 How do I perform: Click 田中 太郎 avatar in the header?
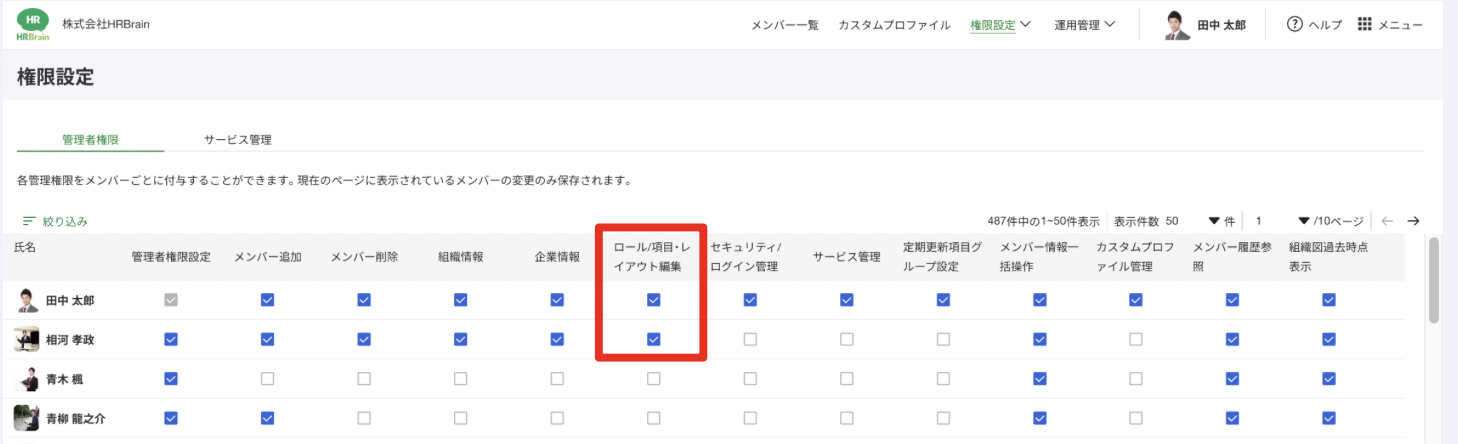[1178, 25]
